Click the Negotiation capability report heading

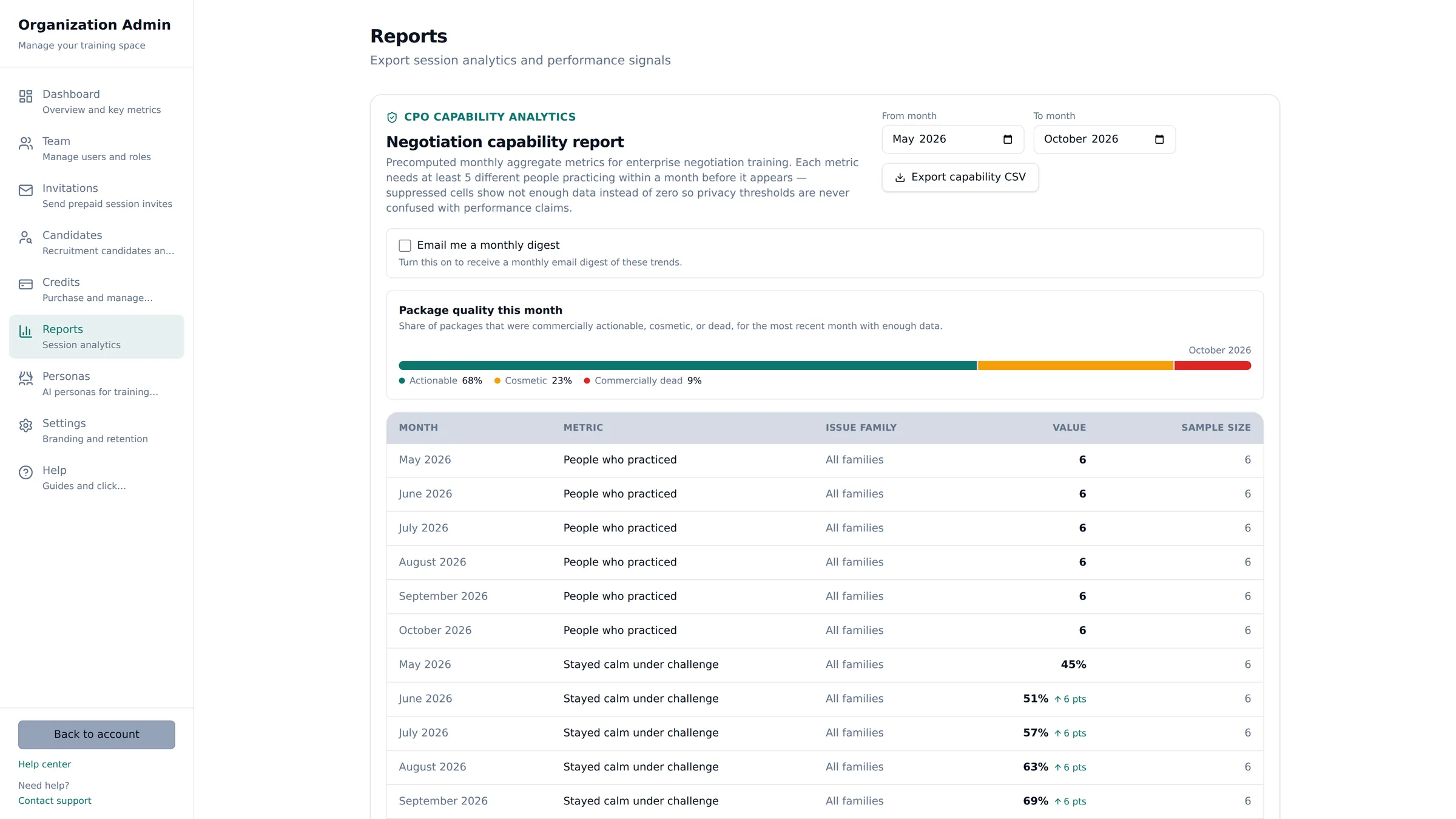click(505, 142)
